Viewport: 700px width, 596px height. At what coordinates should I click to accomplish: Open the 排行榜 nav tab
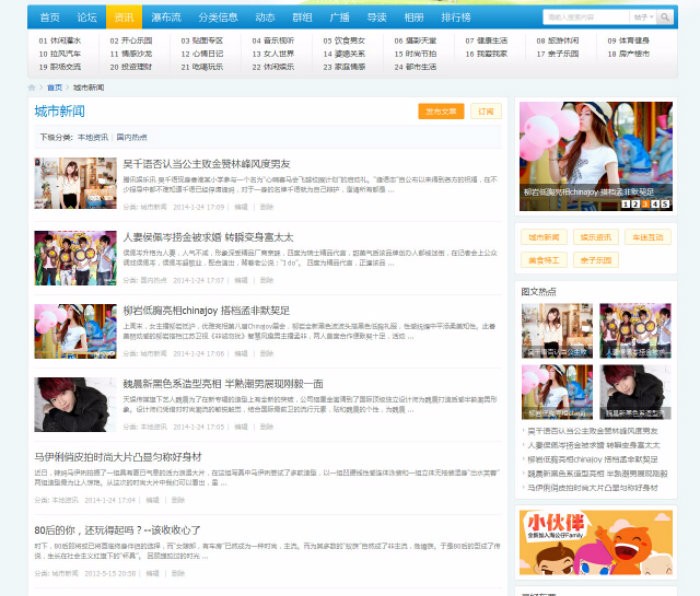point(456,17)
